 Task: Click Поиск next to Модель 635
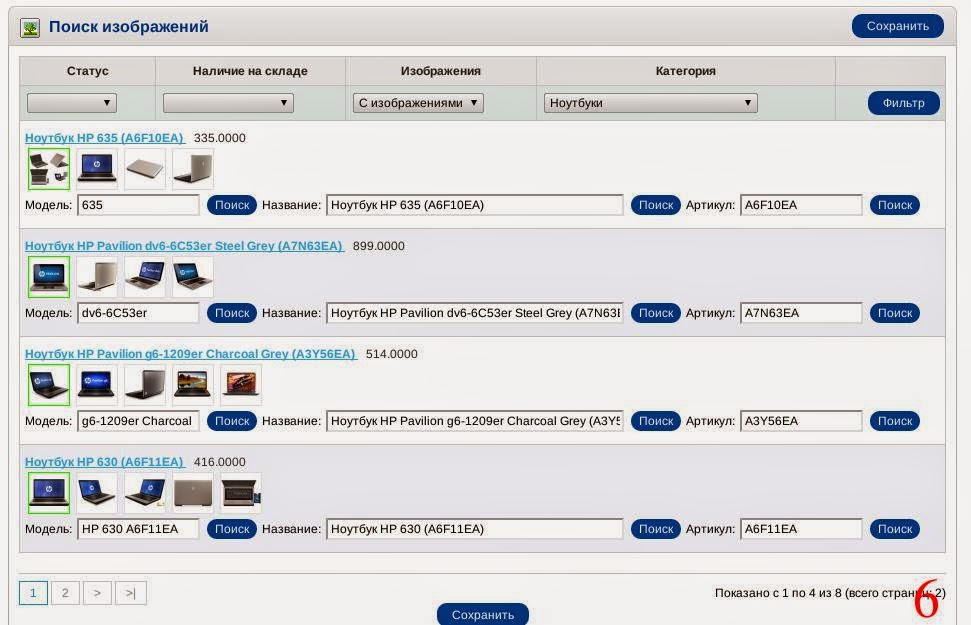point(232,205)
